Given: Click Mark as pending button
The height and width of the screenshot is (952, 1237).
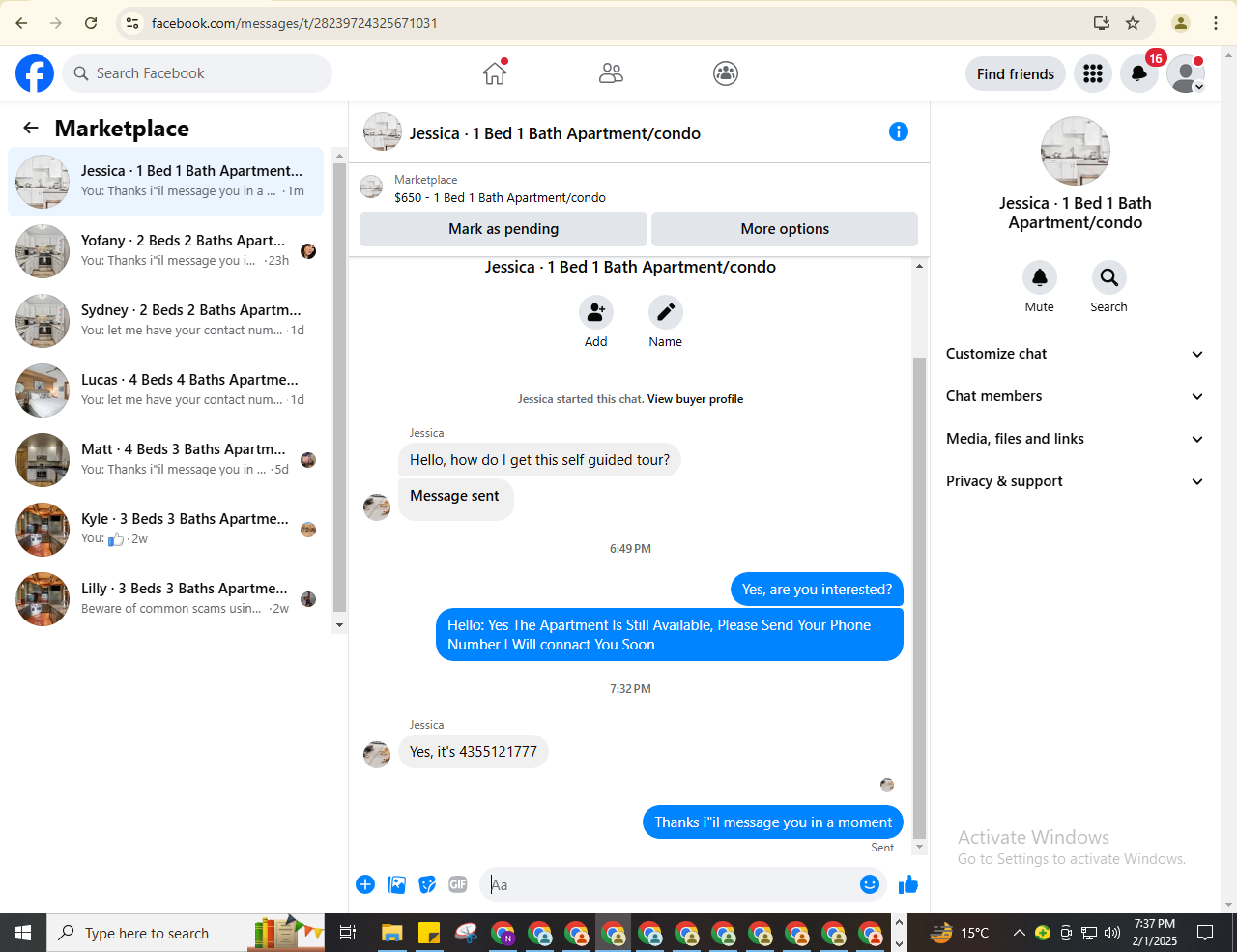Looking at the screenshot, I should pyautogui.click(x=503, y=229).
